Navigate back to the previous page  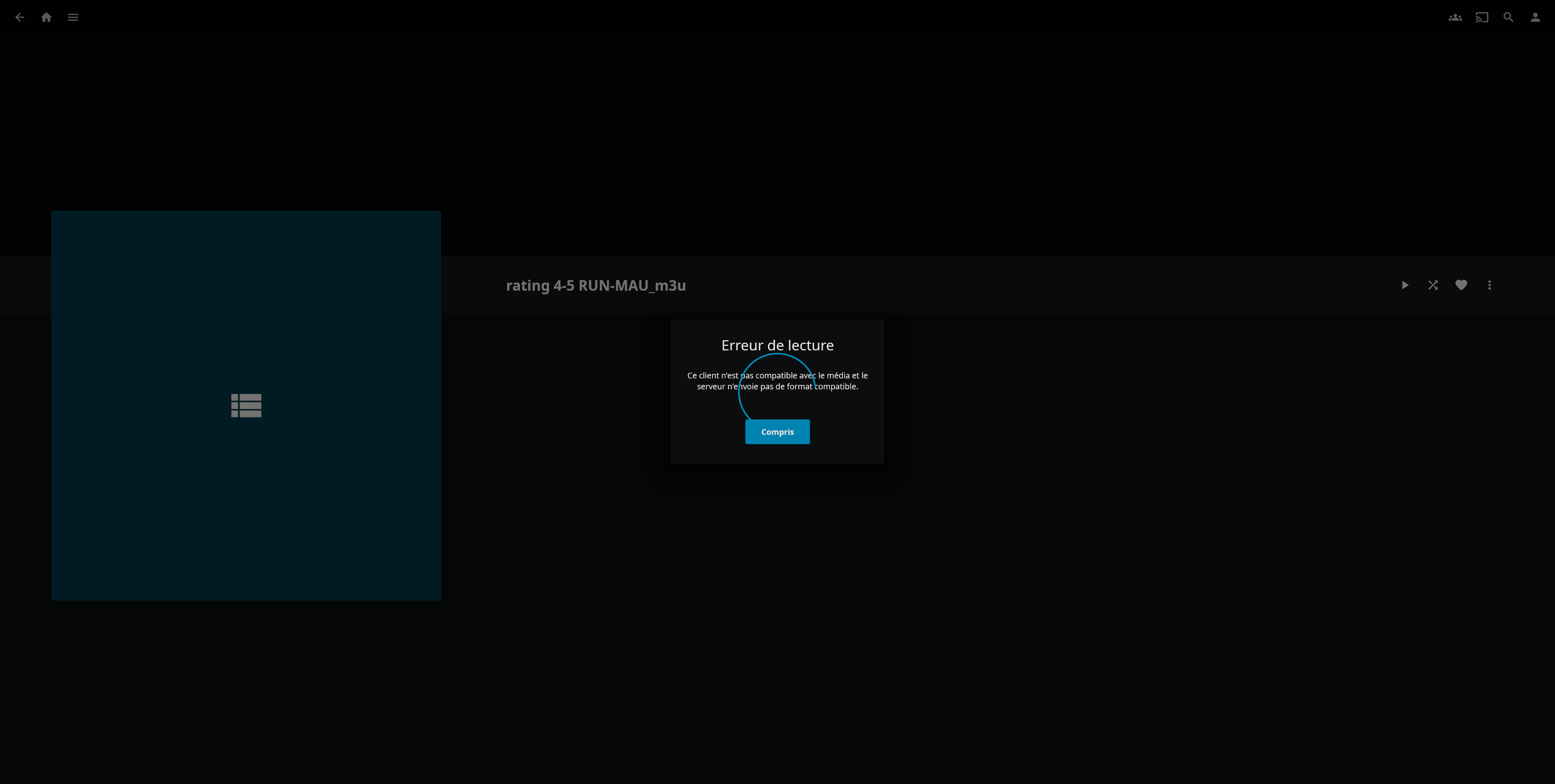tap(20, 17)
